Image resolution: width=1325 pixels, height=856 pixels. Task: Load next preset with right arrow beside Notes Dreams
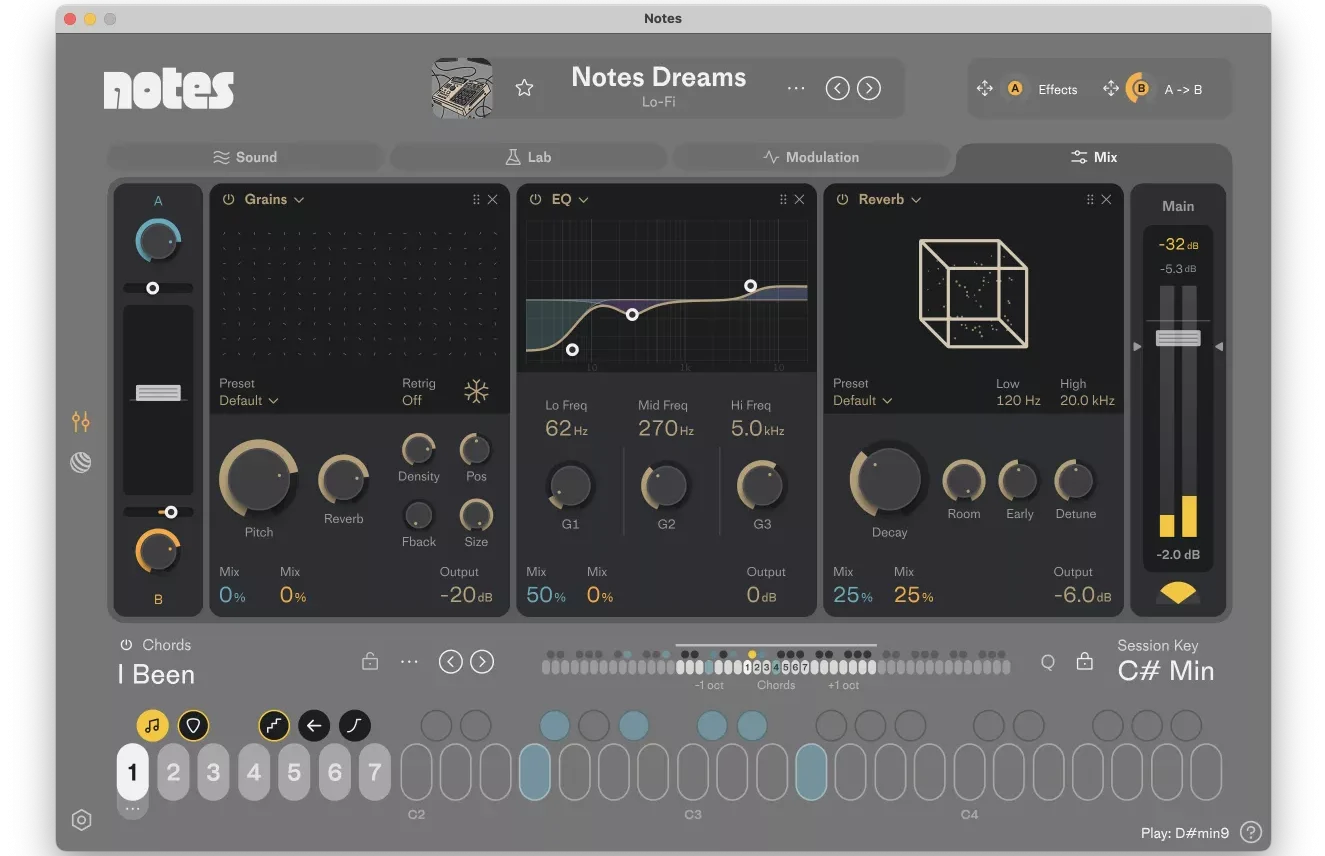point(868,88)
